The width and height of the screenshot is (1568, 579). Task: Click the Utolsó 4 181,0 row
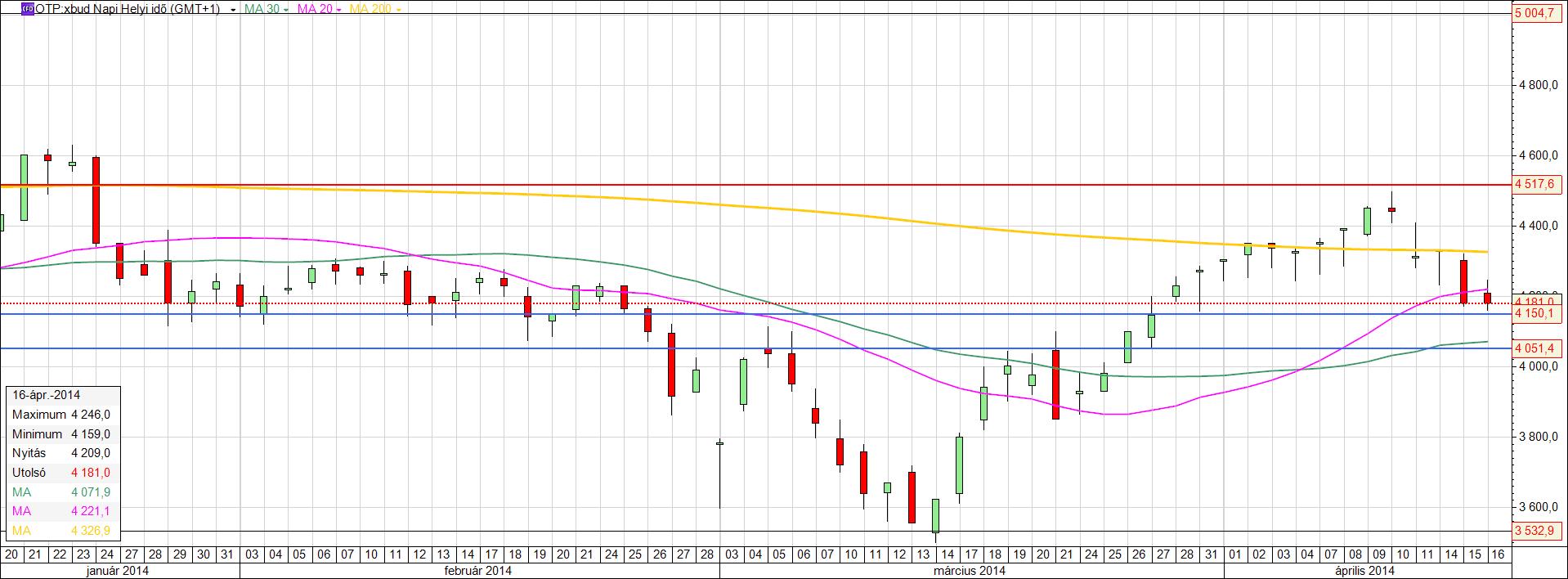click(x=61, y=473)
